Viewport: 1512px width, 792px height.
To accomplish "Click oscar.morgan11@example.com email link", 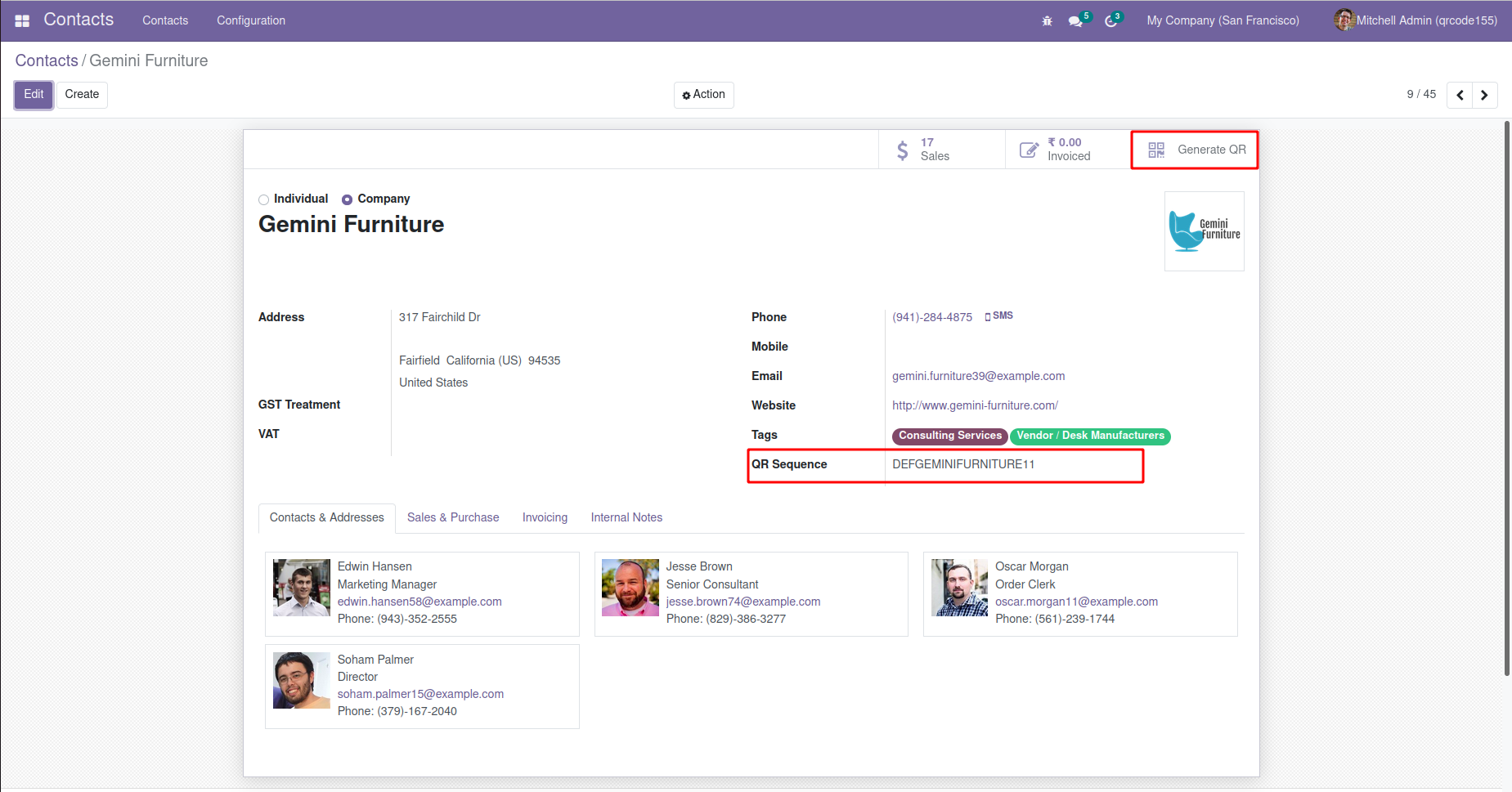I will coord(1076,602).
